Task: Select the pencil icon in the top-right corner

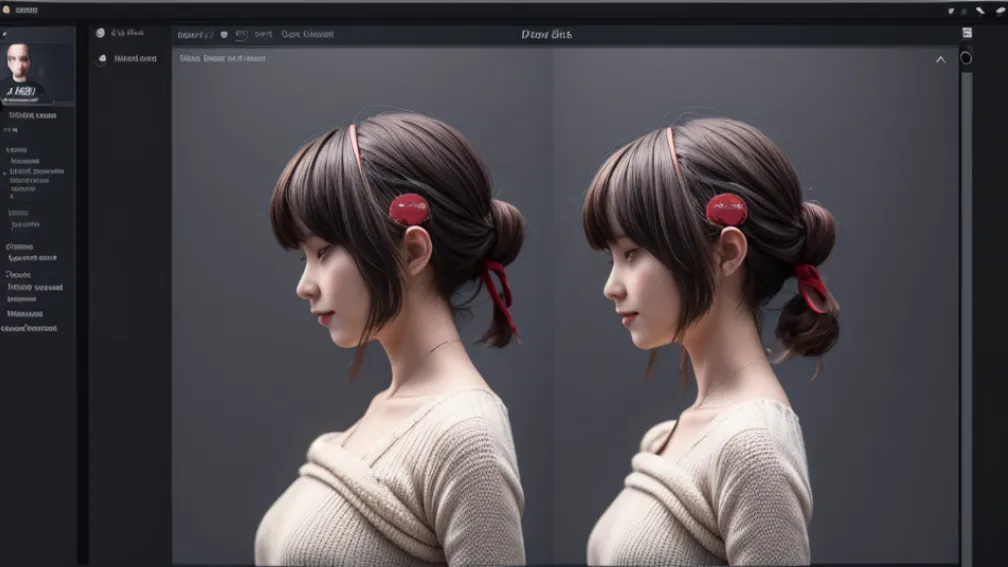Action: 980,10
